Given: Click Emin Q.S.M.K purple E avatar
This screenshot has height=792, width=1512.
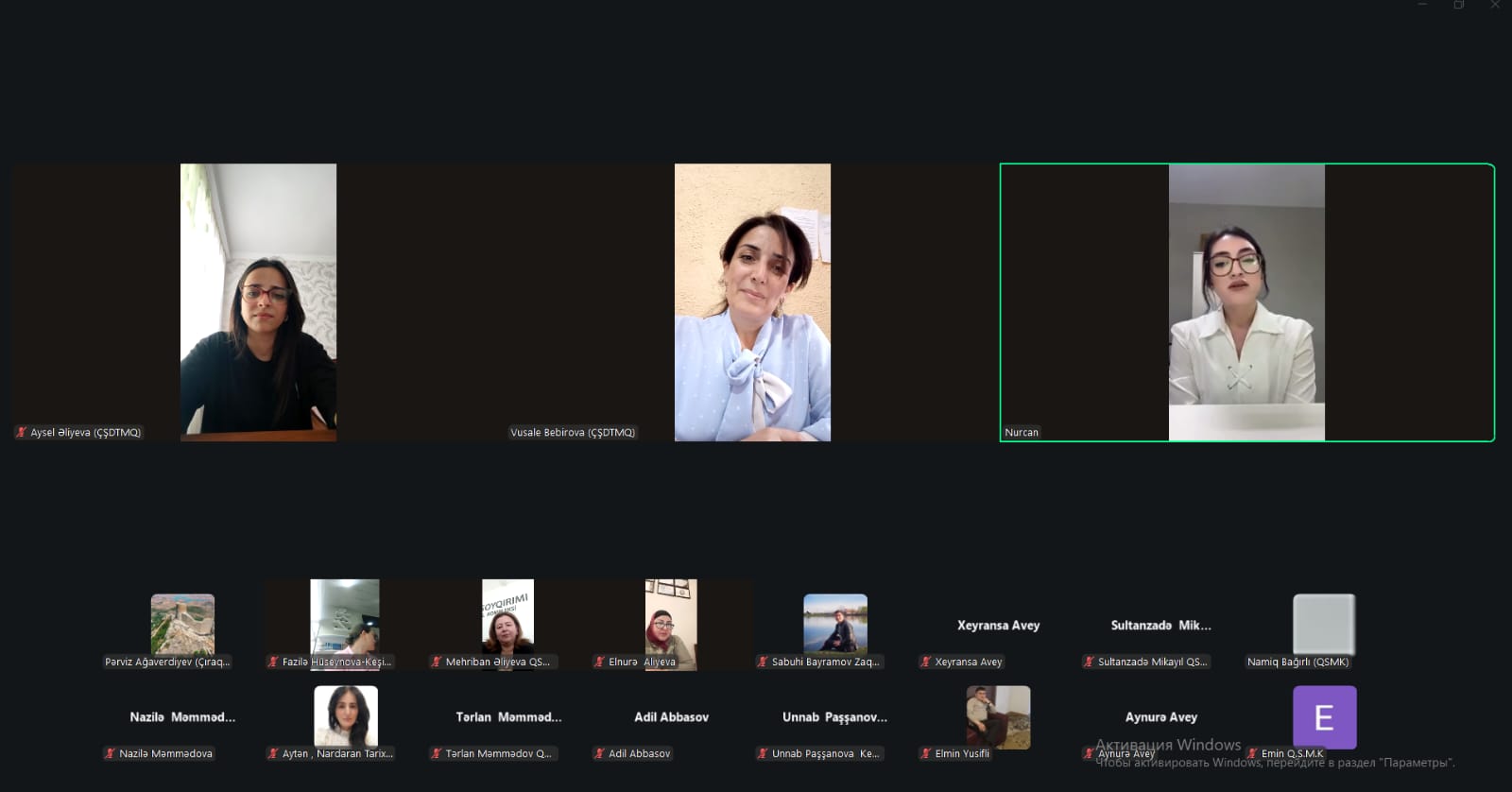Looking at the screenshot, I should [1324, 718].
